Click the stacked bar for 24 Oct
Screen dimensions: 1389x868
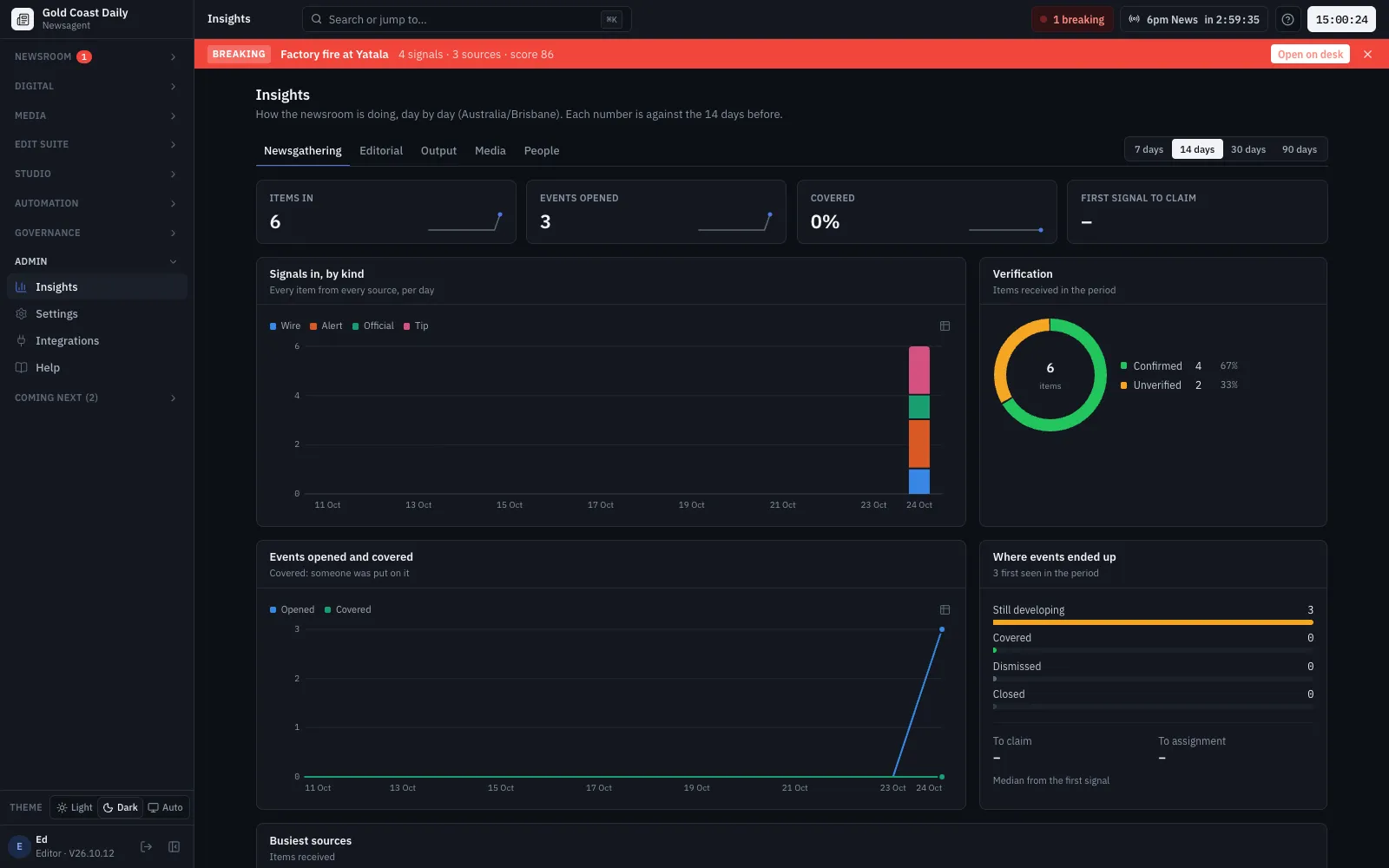coord(919,420)
